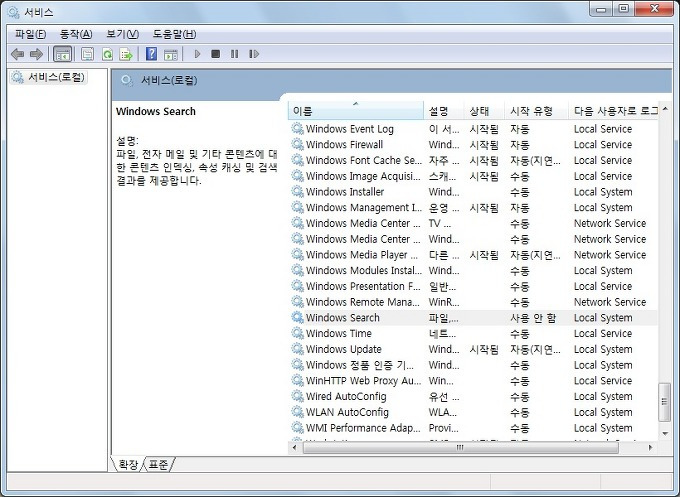Click 시작됨 status of Windows Update

[x=484, y=349]
